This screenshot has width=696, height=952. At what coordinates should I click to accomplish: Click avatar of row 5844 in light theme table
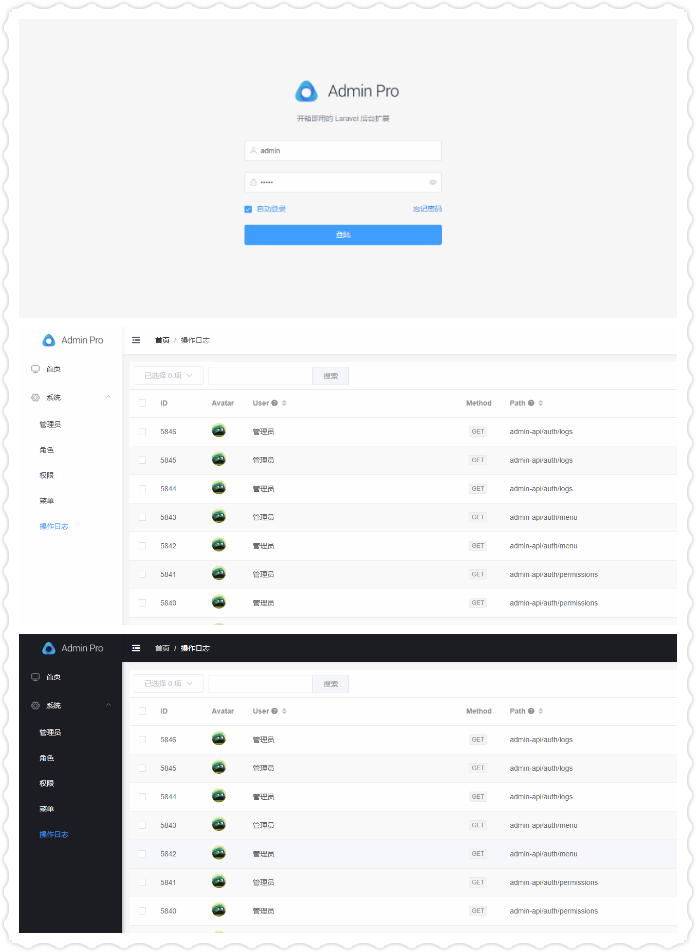219,488
